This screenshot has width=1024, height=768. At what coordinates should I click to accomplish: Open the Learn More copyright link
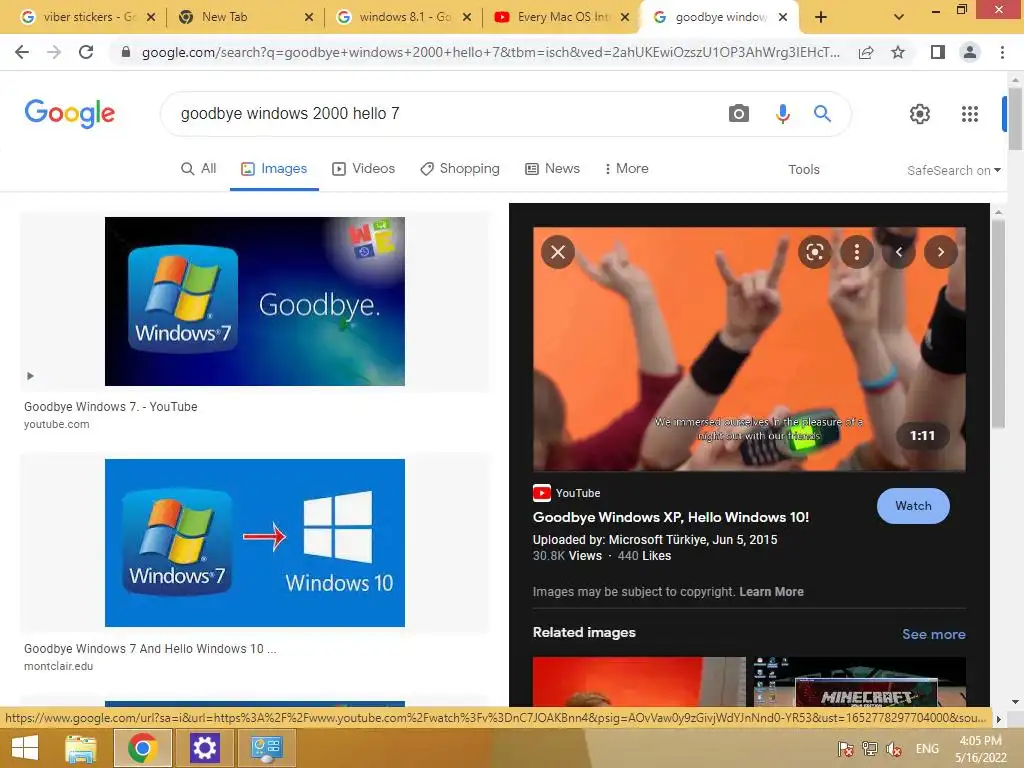[771, 592]
